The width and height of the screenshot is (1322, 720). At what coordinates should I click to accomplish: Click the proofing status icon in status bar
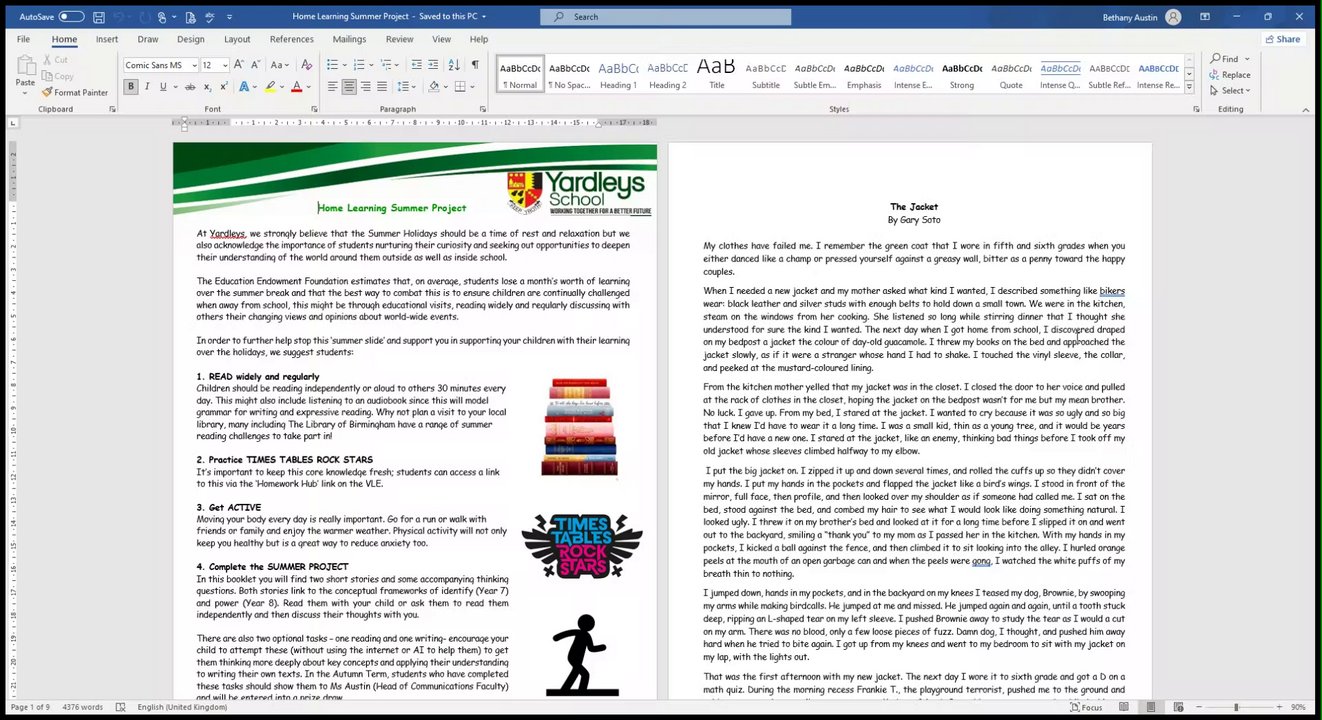click(121, 707)
